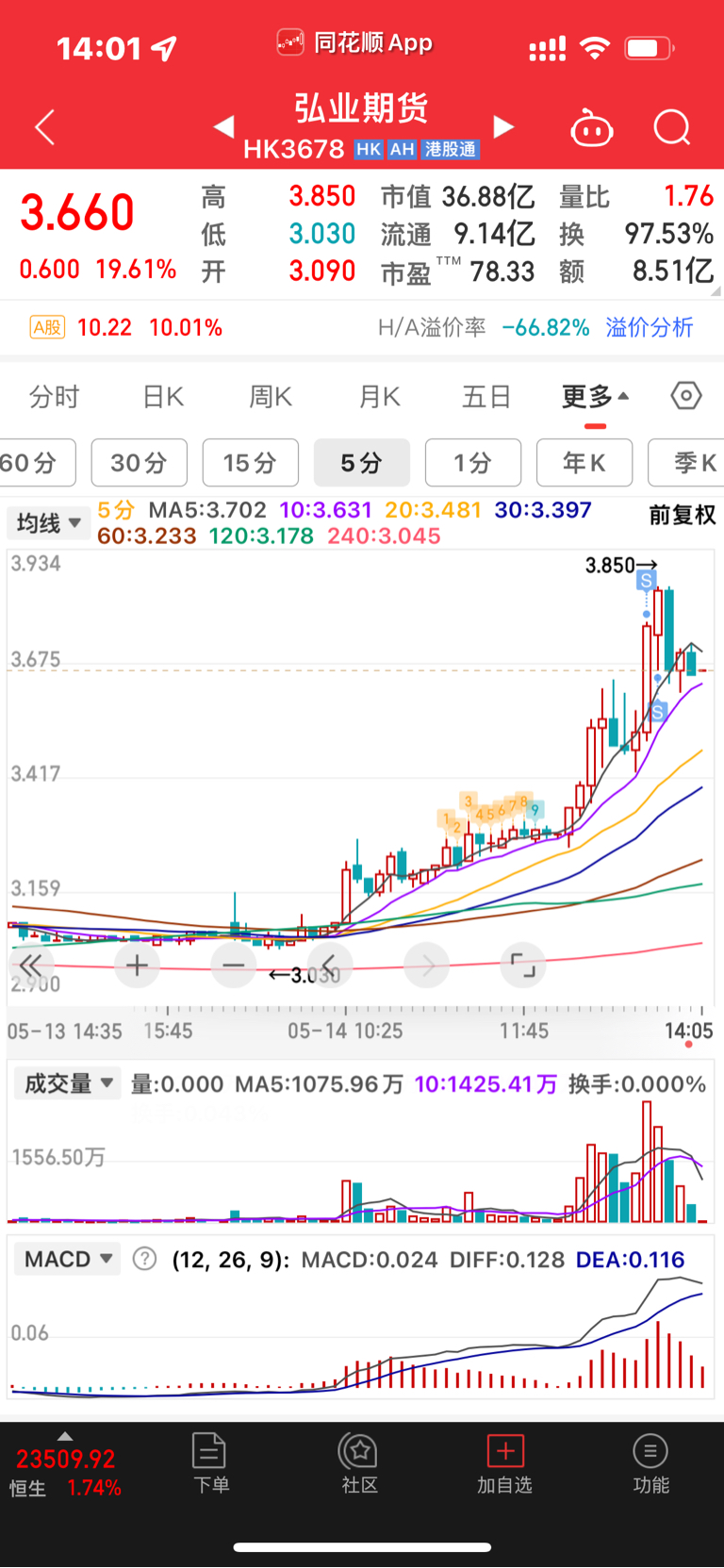Open MACD help question mark
The width and height of the screenshot is (724, 1568).
tap(144, 1259)
